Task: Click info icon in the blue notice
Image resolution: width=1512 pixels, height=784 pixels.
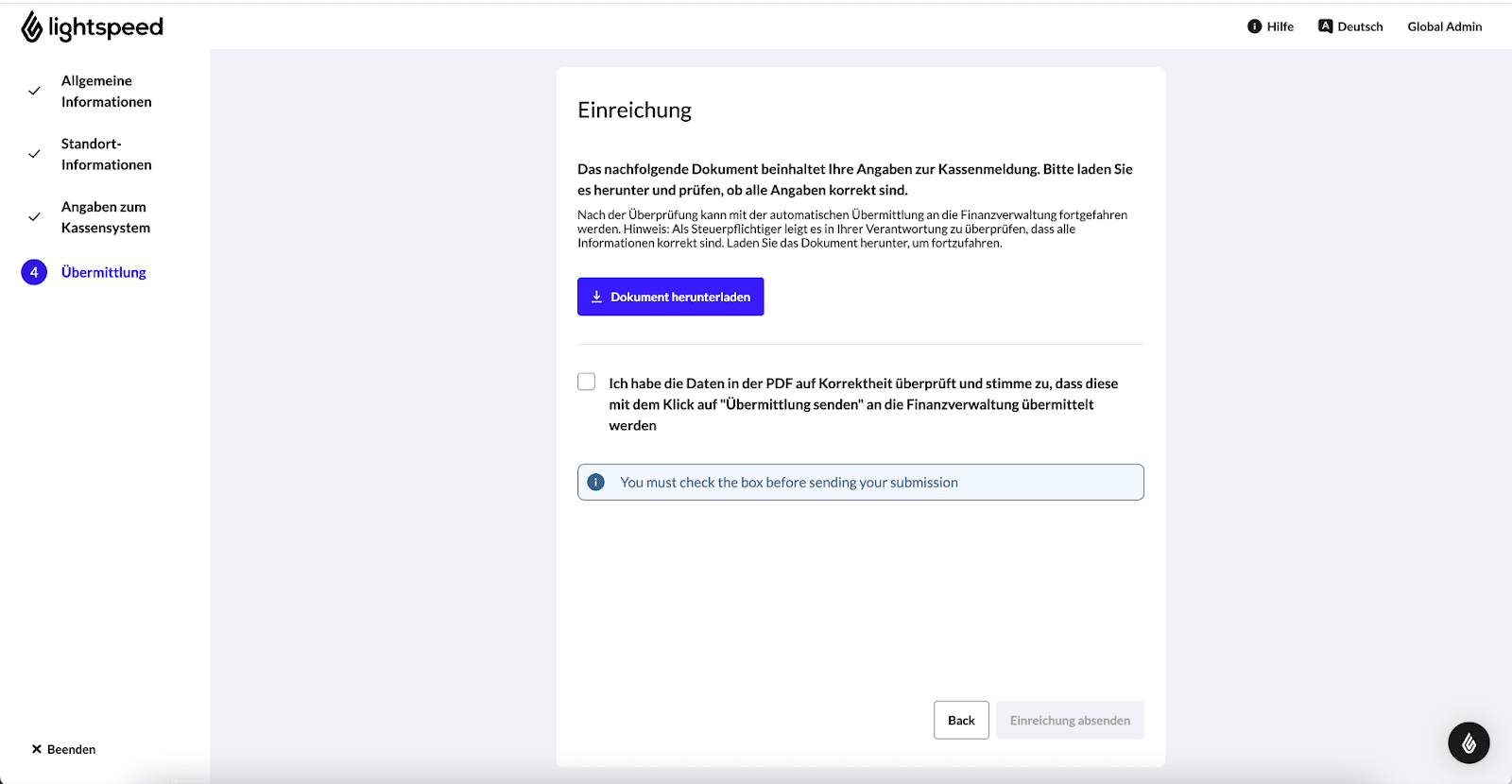Action: 596,483
